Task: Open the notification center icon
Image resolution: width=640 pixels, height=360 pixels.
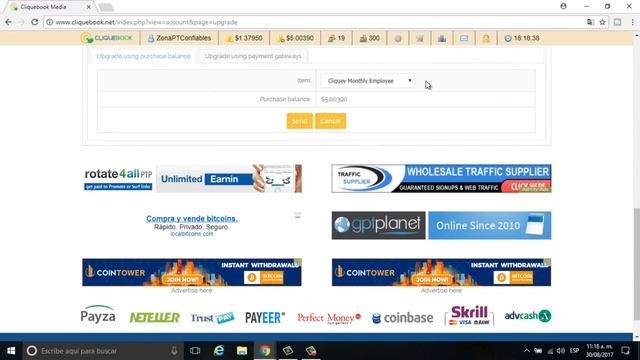Action: click(625, 351)
